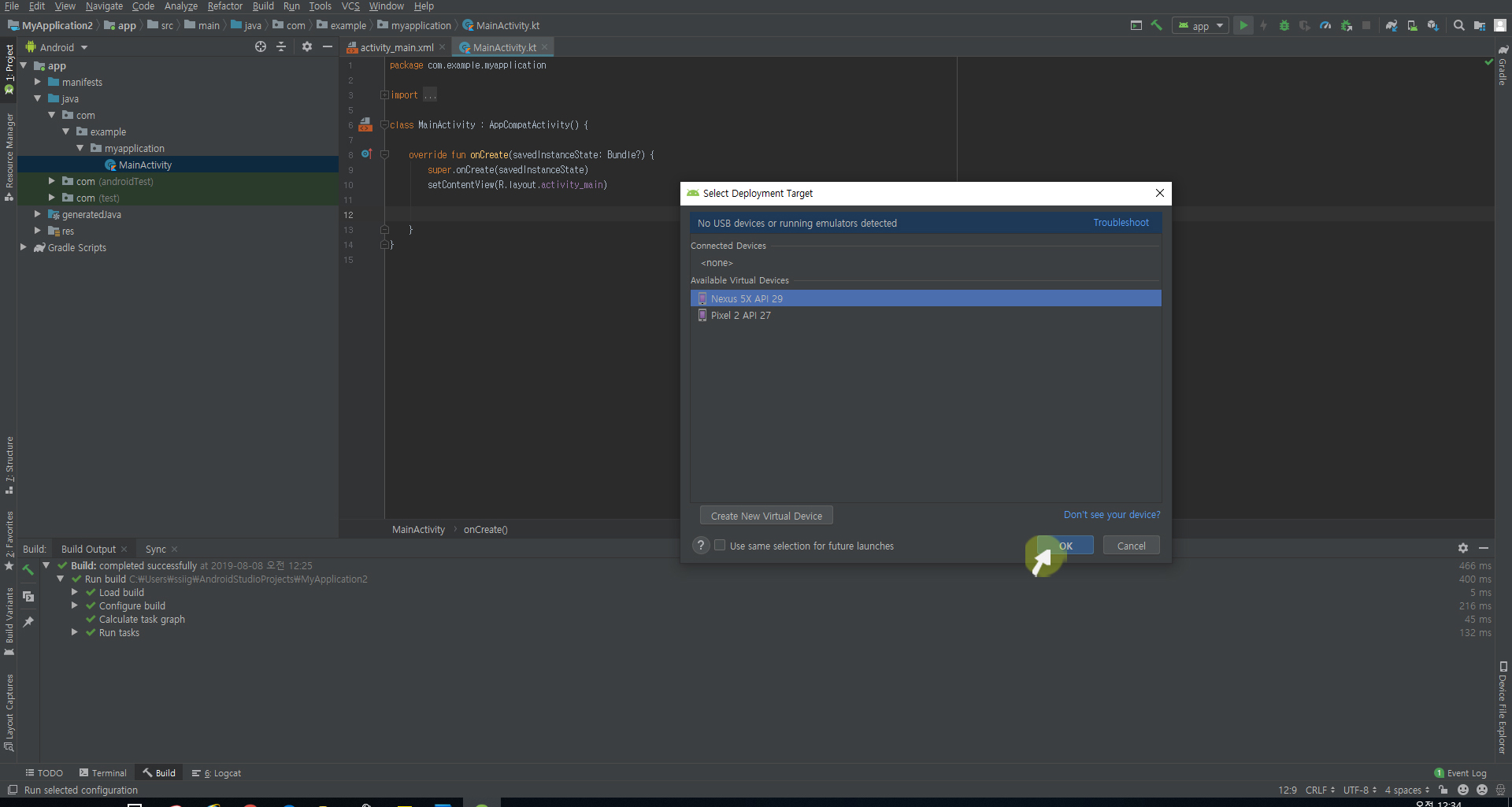
Task: Open the Refactor menu
Action: click(224, 6)
